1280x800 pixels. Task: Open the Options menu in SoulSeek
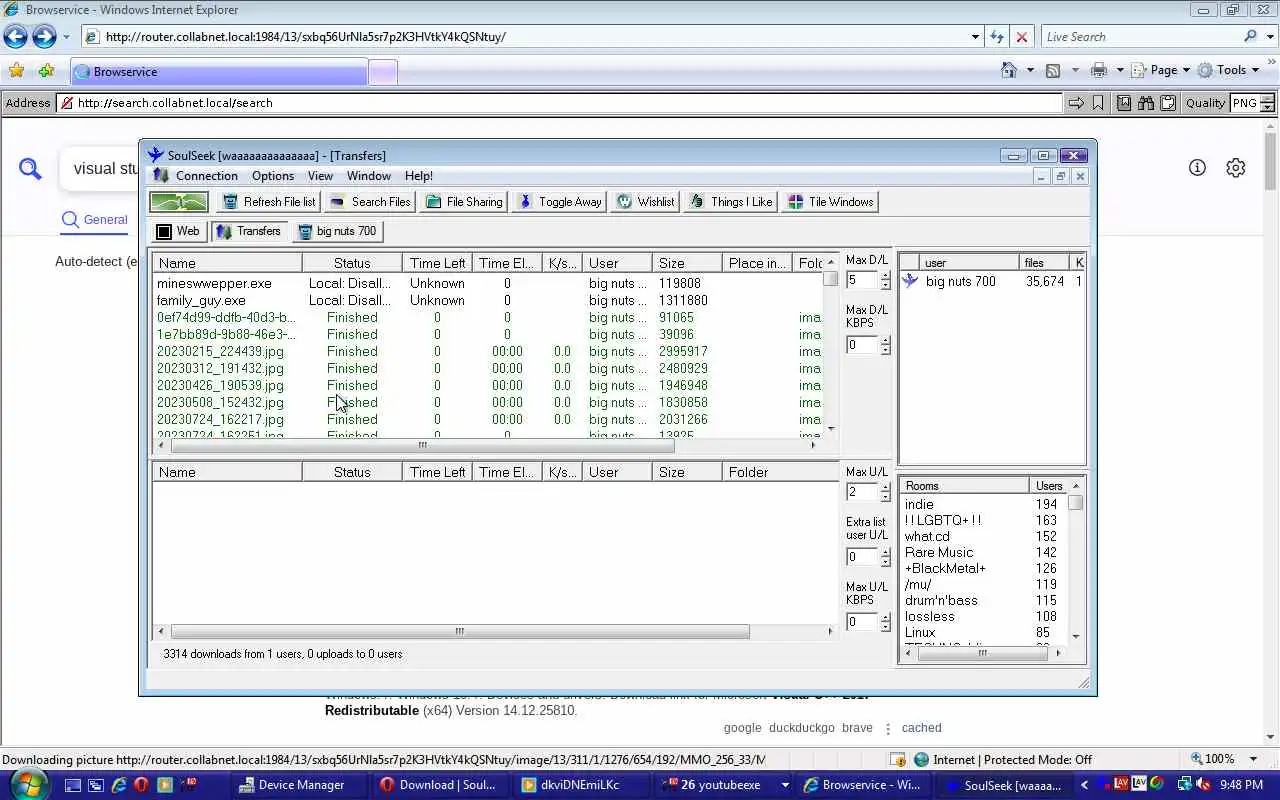pos(273,176)
